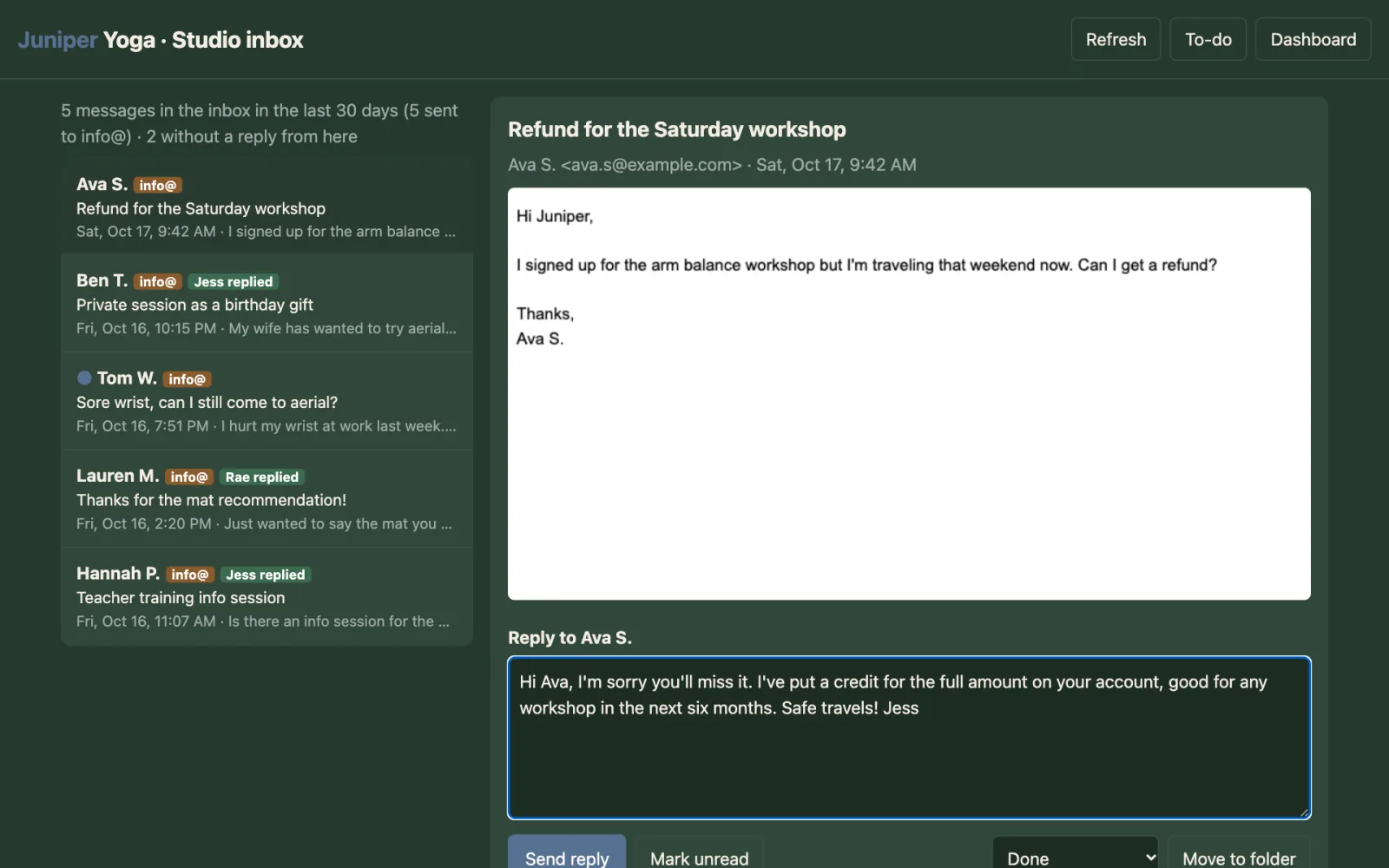
Task: Open Lauren M. mat recommendation message
Action: pyautogui.click(x=267, y=498)
